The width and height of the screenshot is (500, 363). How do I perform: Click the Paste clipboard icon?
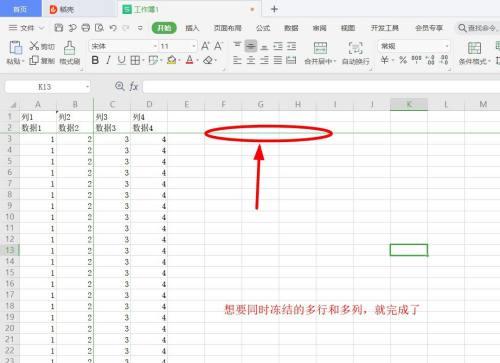pos(15,48)
